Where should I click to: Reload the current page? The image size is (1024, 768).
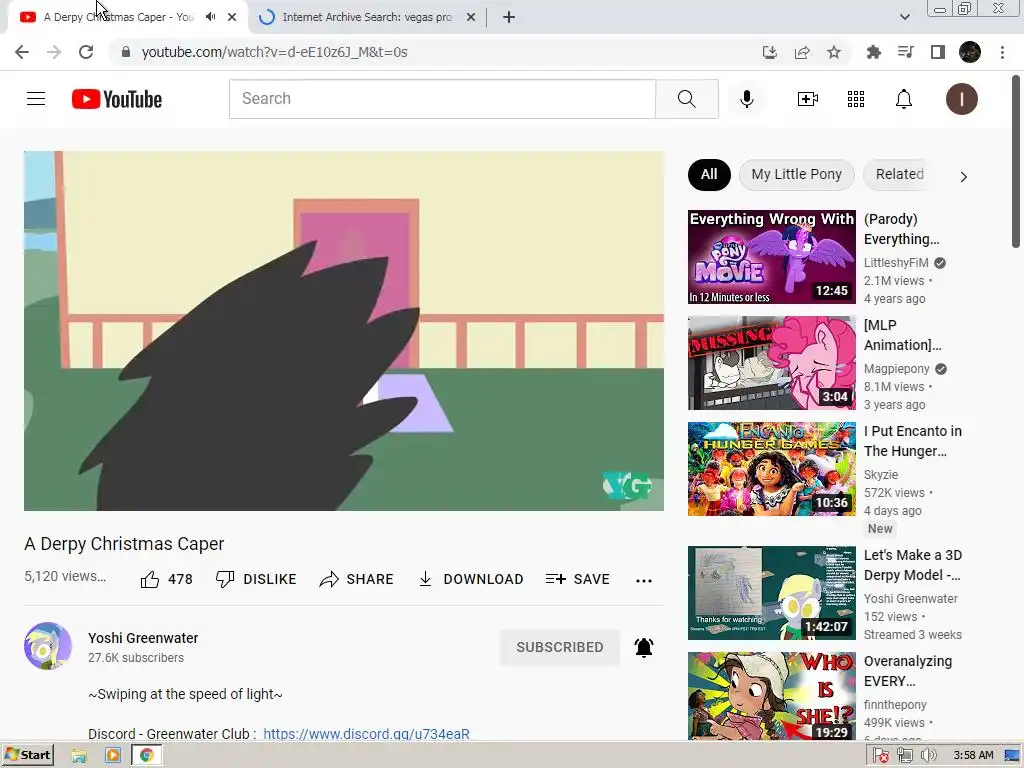(x=86, y=52)
